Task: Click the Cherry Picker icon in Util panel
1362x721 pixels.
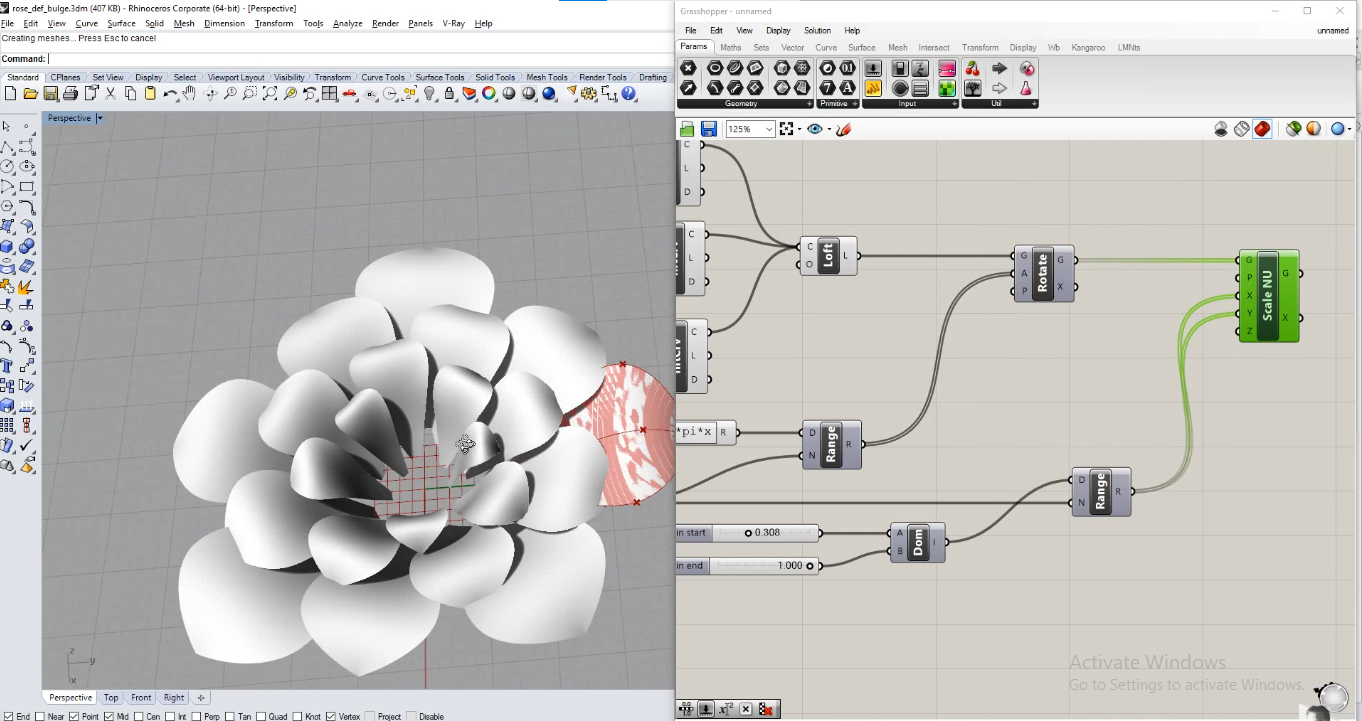Action: click(x=973, y=68)
